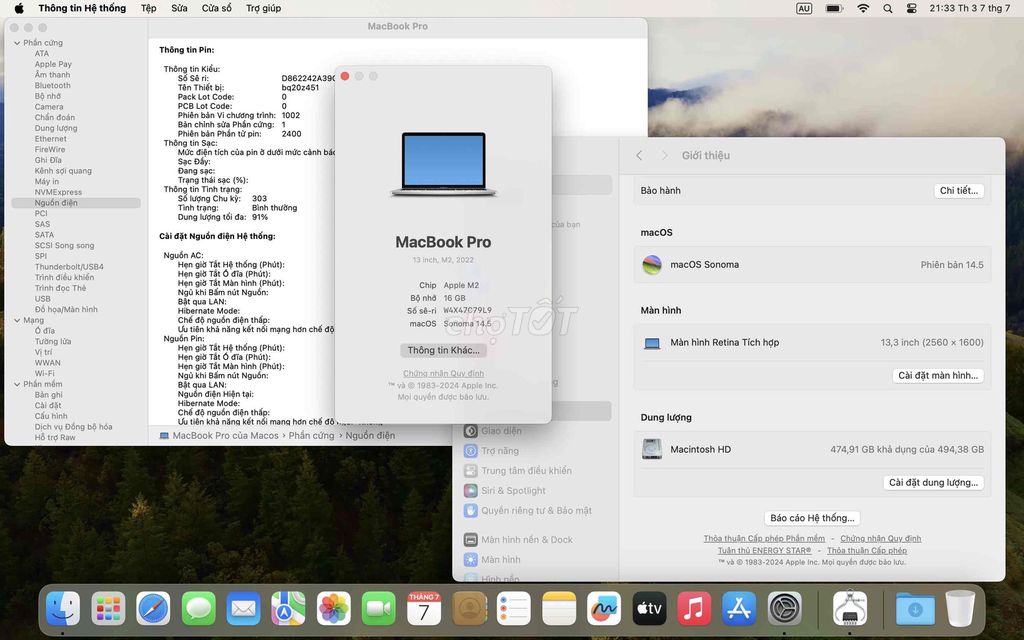Collapse the Phần mềm tree section
The image size is (1024, 640).
tap(17, 385)
